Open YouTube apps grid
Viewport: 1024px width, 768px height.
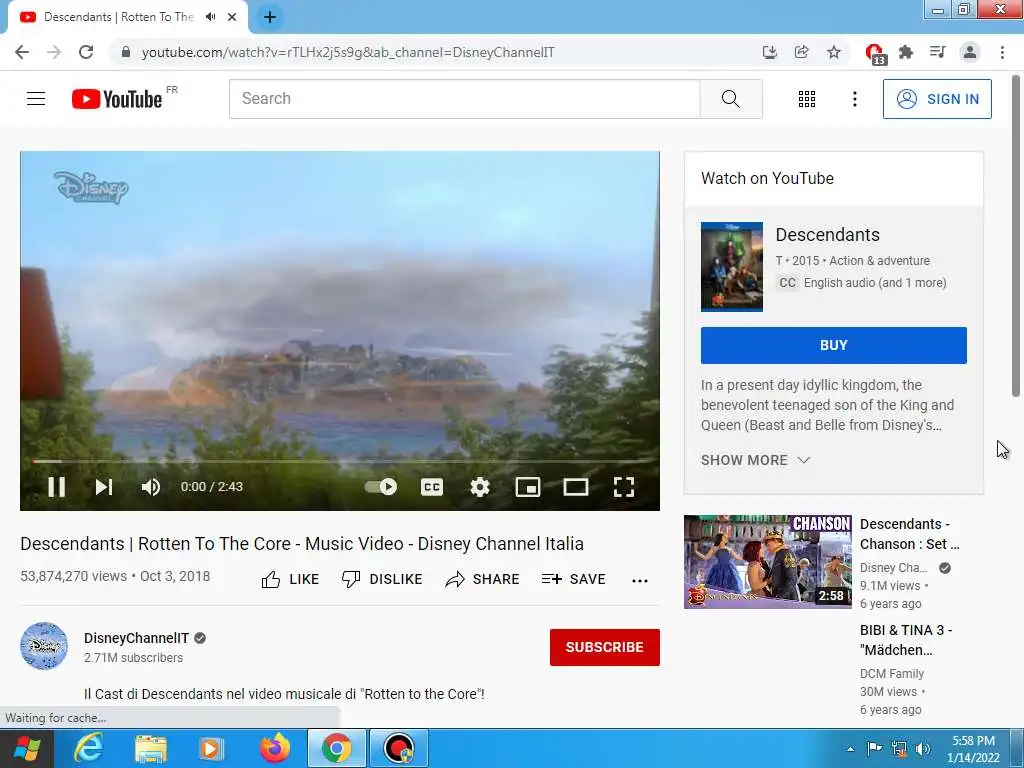point(807,99)
